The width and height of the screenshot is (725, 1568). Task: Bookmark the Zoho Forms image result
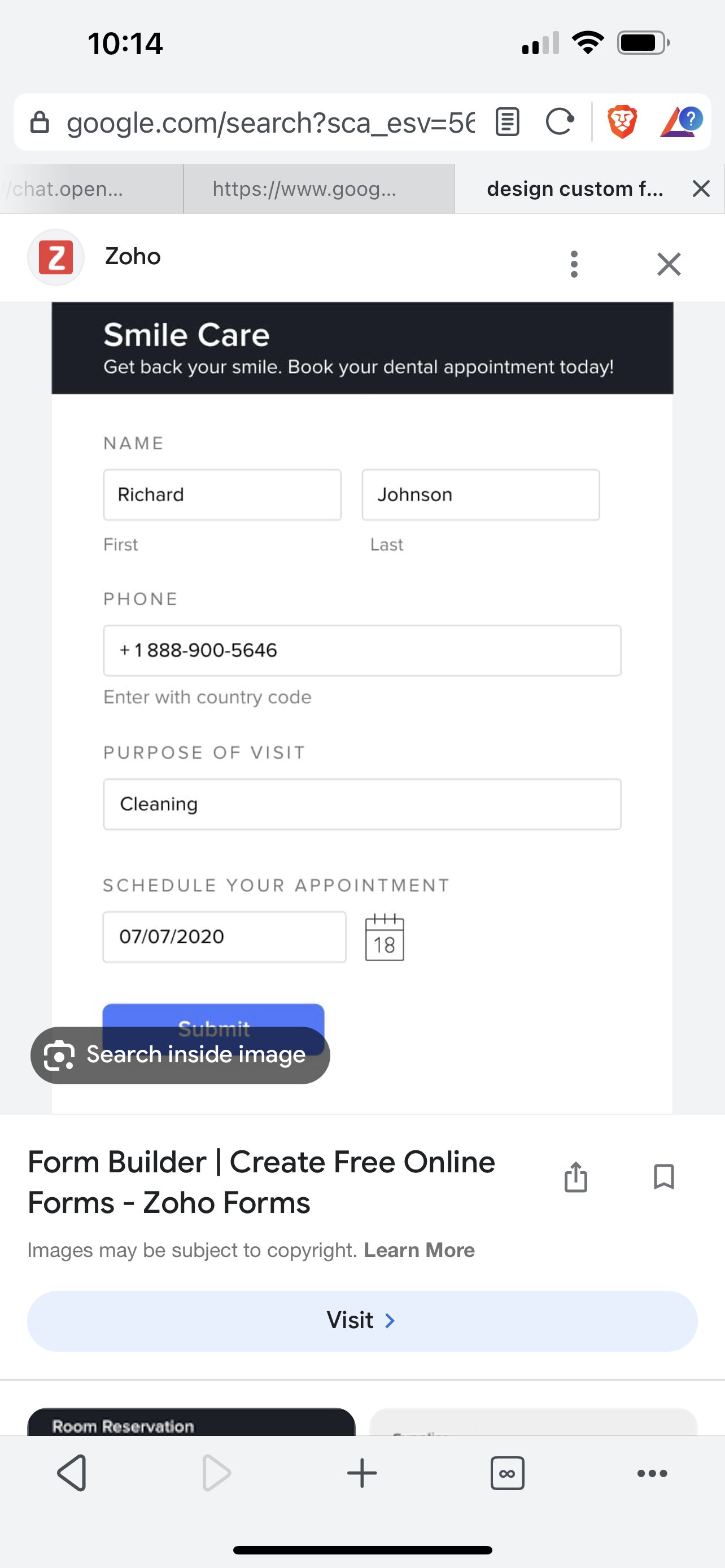pos(663,1177)
